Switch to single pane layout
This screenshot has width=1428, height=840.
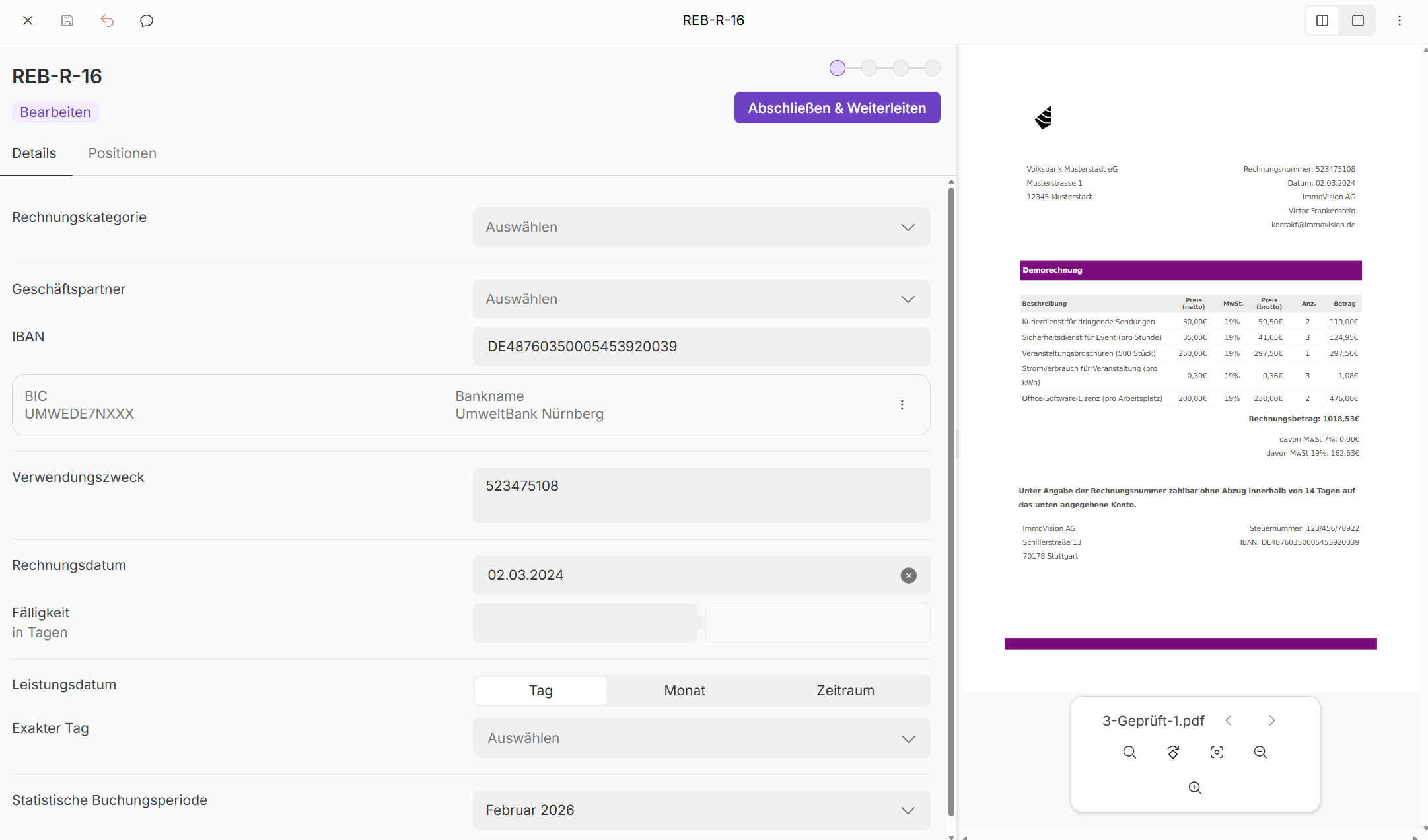[x=1358, y=20]
